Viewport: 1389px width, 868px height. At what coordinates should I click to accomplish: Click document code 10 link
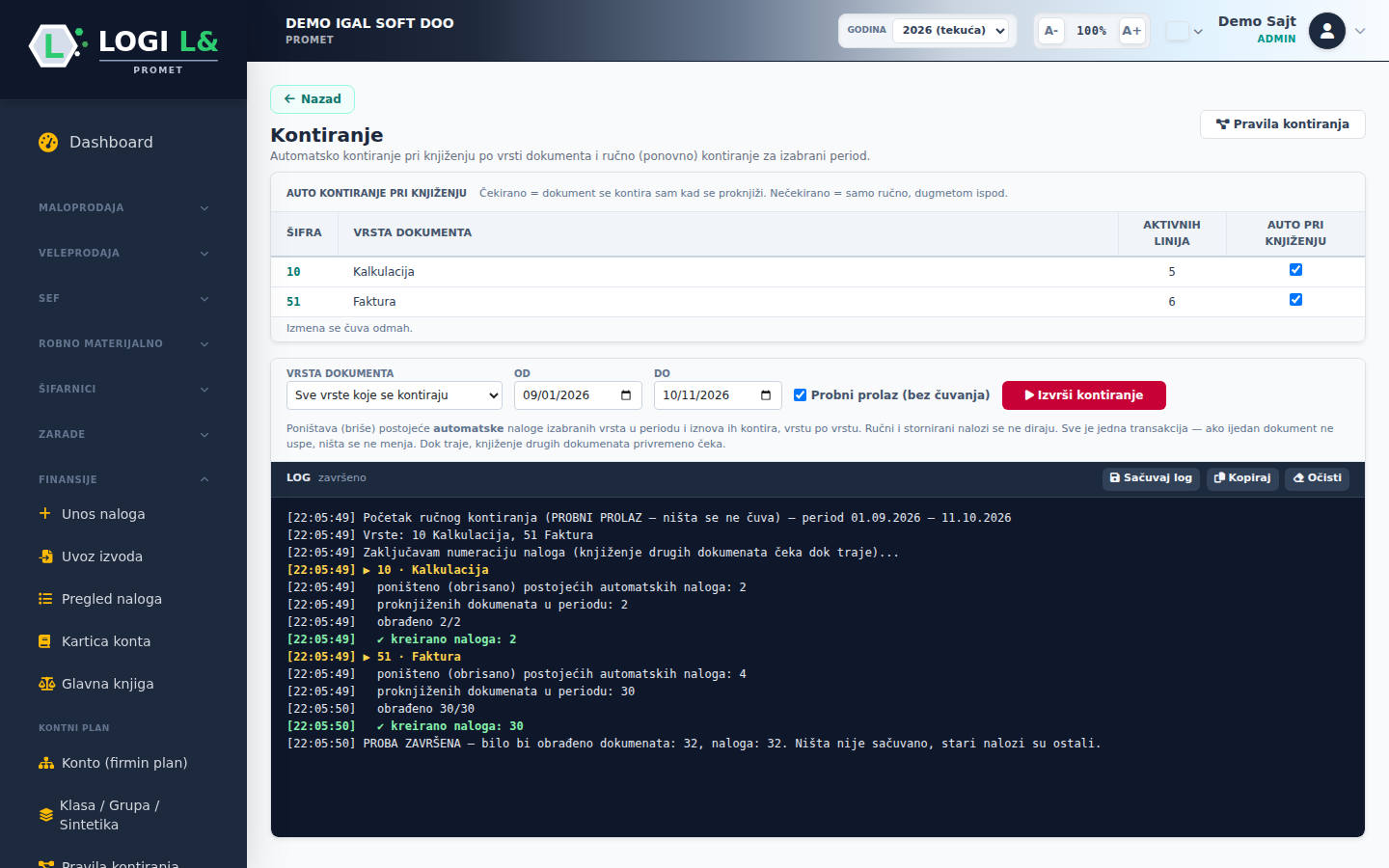(x=293, y=272)
